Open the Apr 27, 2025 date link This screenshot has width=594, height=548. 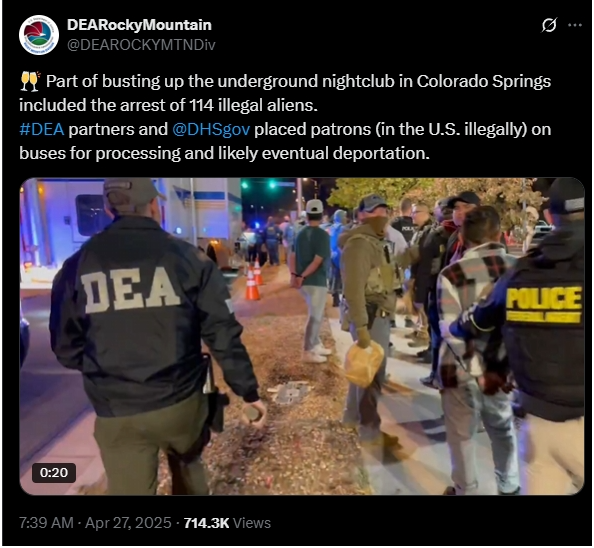128,523
